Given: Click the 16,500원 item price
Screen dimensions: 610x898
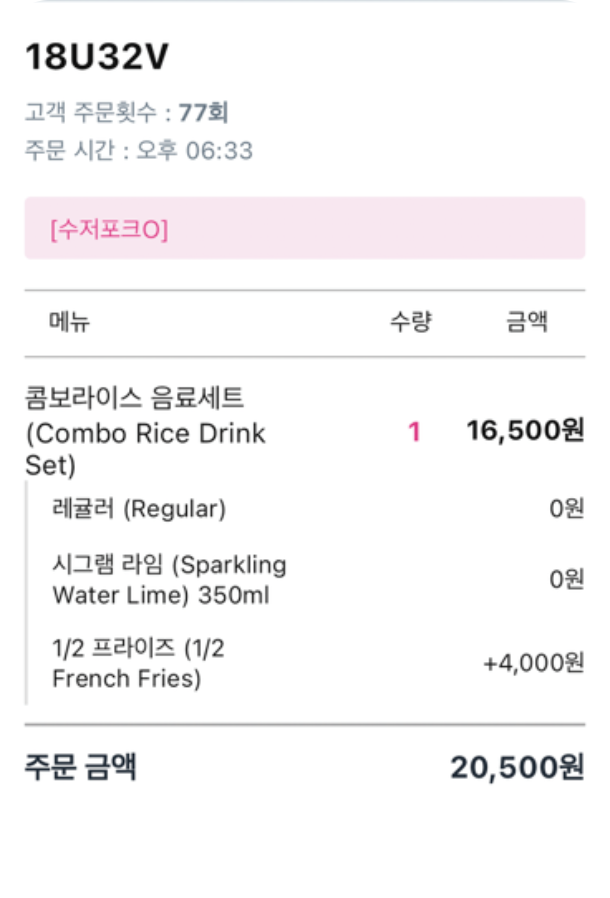Looking at the screenshot, I should [x=525, y=431].
